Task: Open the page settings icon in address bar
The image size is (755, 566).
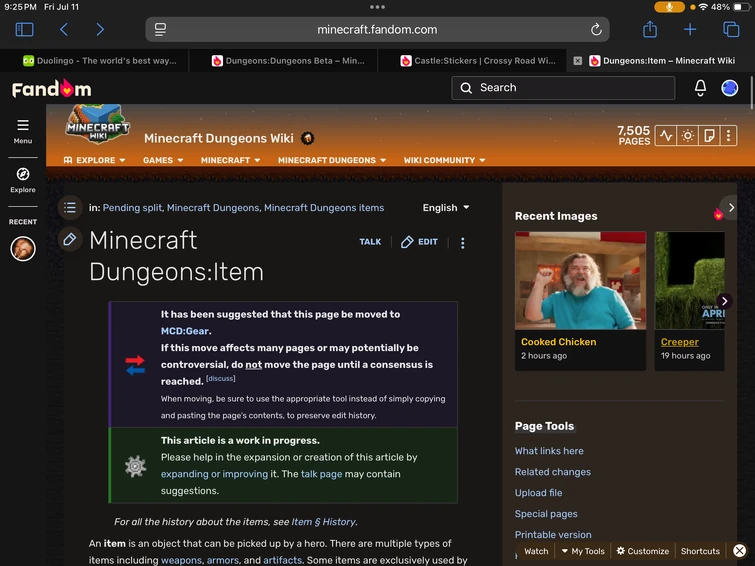Action: pyautogui.click(x=160, y=29)
